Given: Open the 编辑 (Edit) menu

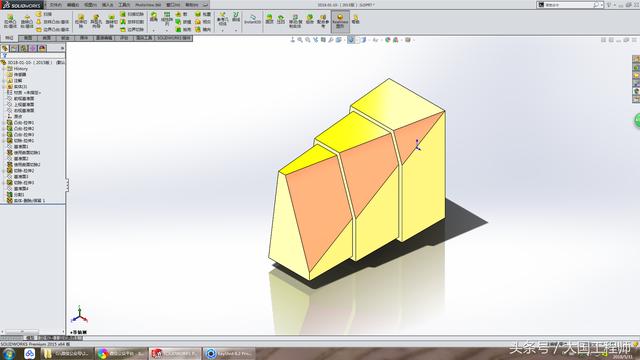Looking at the screenshot, I should coord(73,5).
